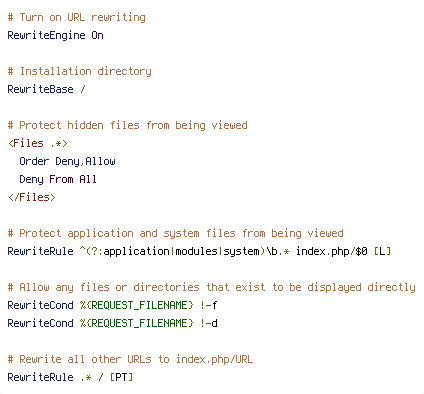Click 'Order Deny,Allow' line
The height and width of the screenshot is (394, 424).
pyautogui.click(x=67, y=161)
